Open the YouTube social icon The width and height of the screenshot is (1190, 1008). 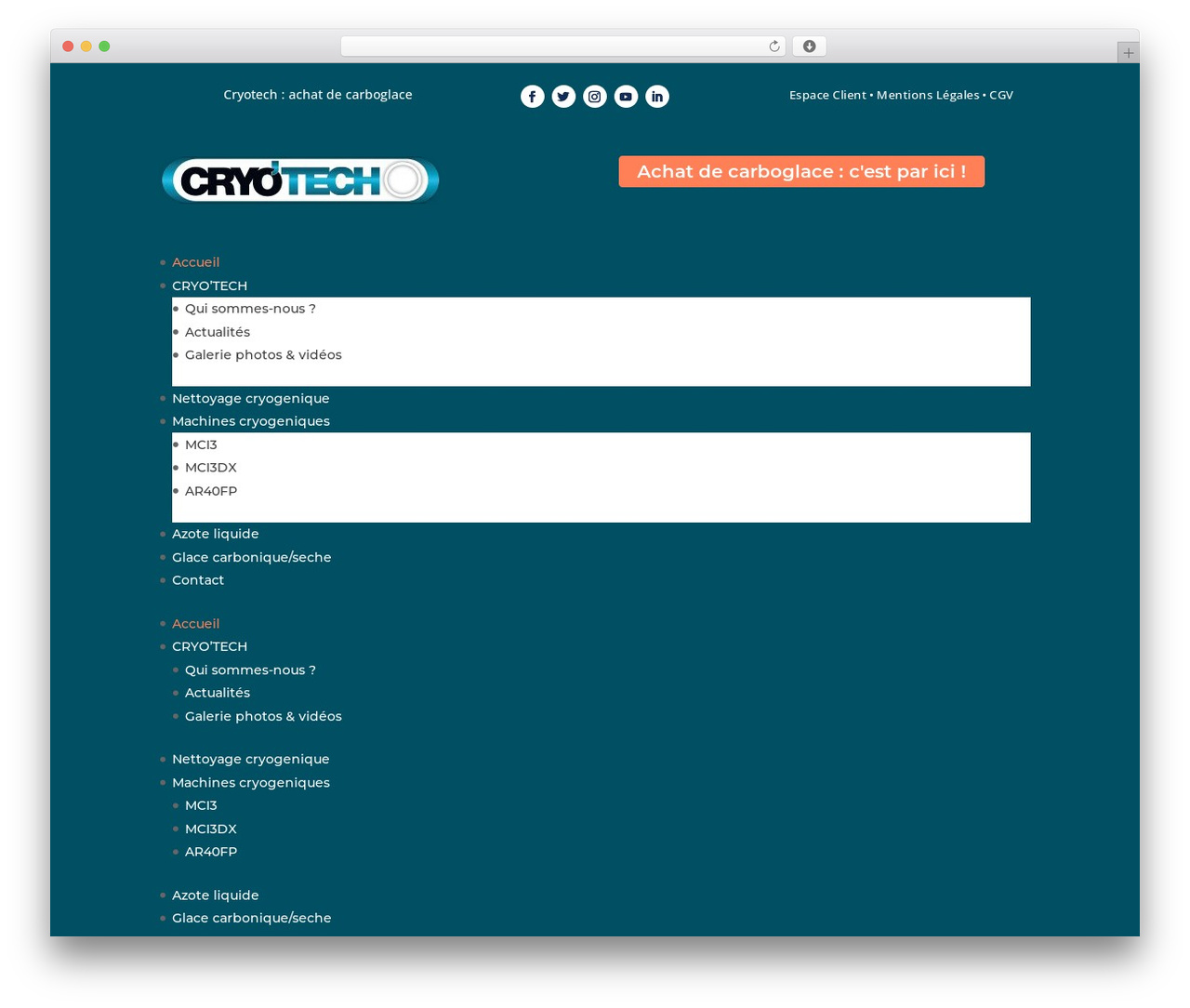[627, 97]
